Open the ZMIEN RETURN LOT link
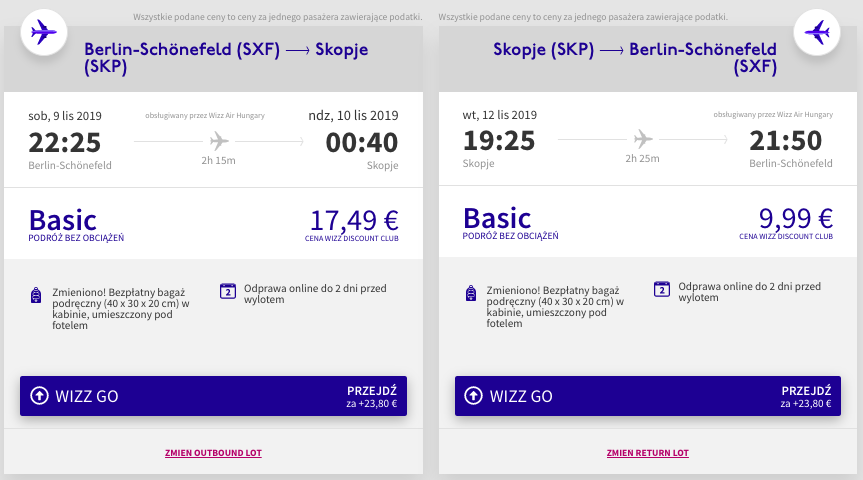The image size is (863, 480). click(x=647, y=453)
